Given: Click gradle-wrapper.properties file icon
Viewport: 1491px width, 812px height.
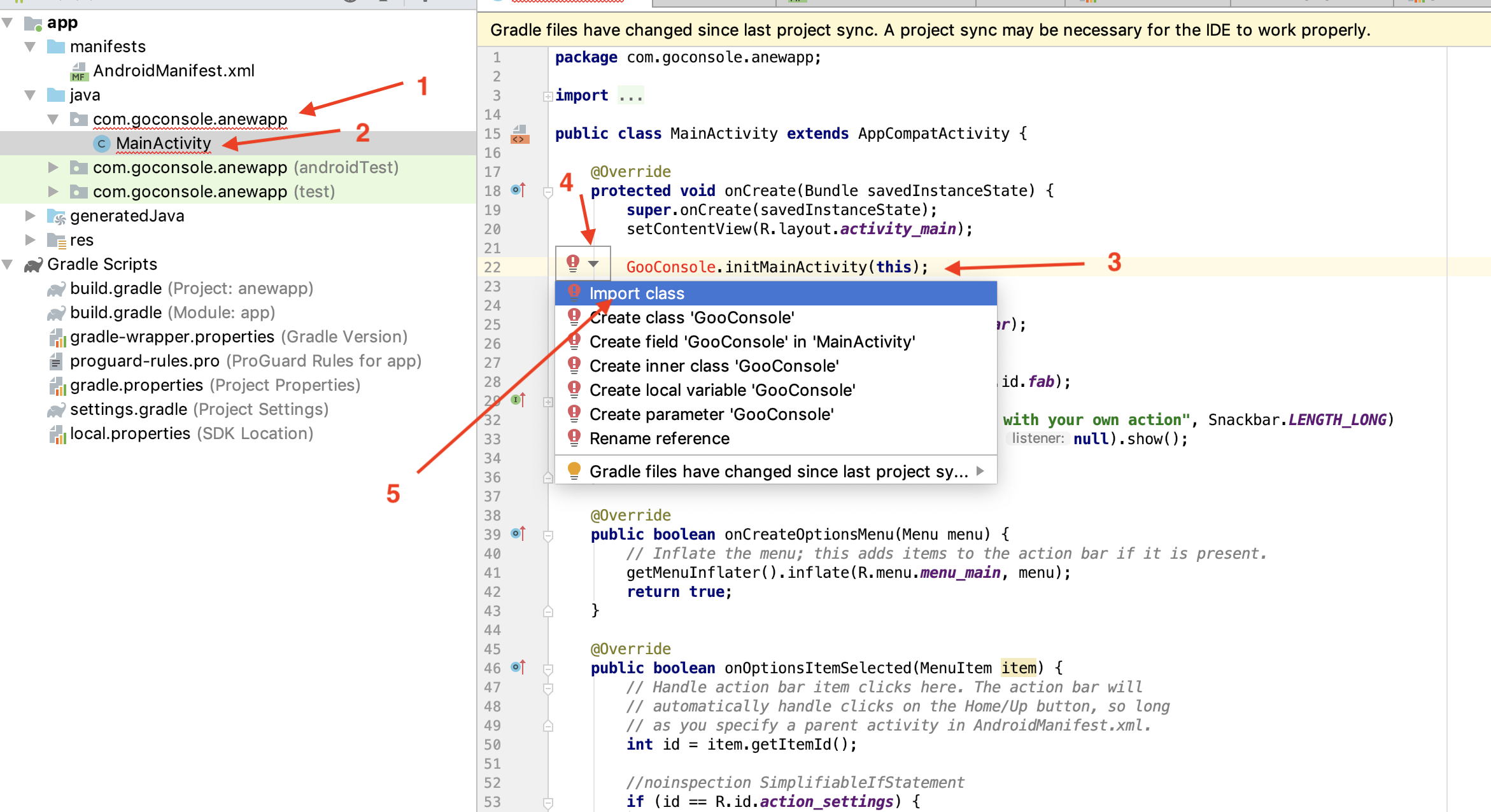Looking at the screenshot, I should 57,337.
